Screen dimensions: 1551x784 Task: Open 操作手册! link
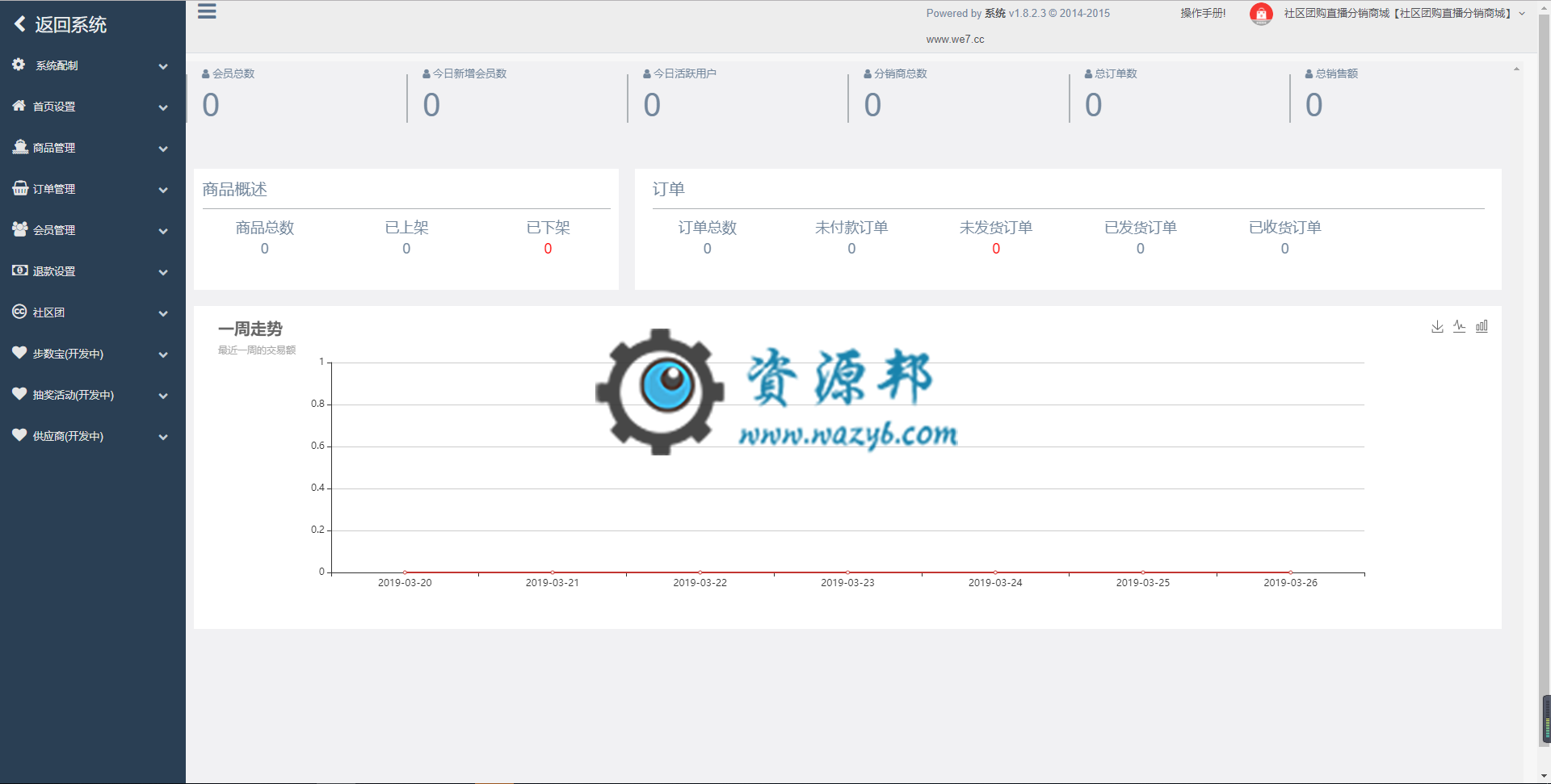1203,14
